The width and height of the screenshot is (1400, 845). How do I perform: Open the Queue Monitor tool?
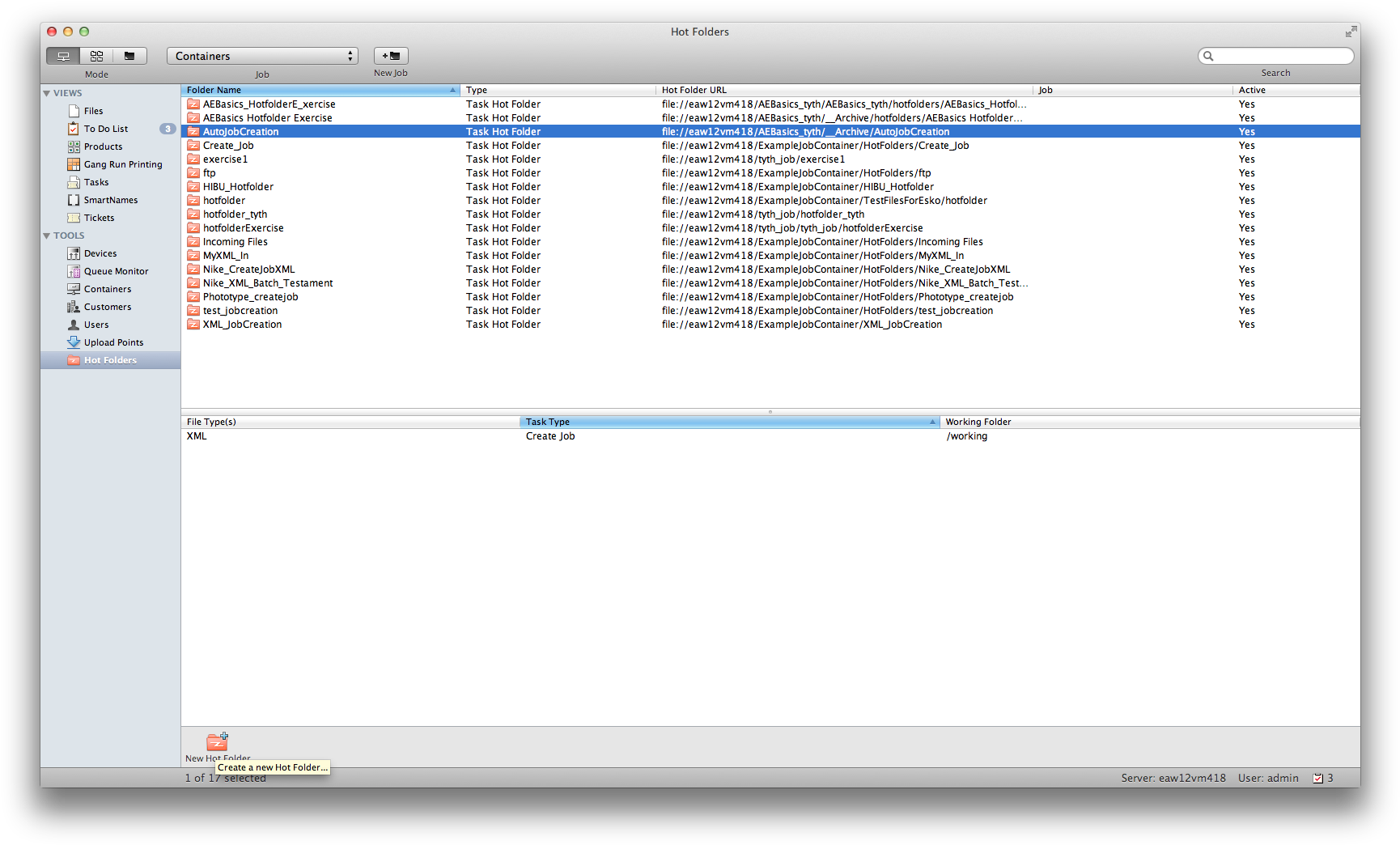[x=116, y=271]
